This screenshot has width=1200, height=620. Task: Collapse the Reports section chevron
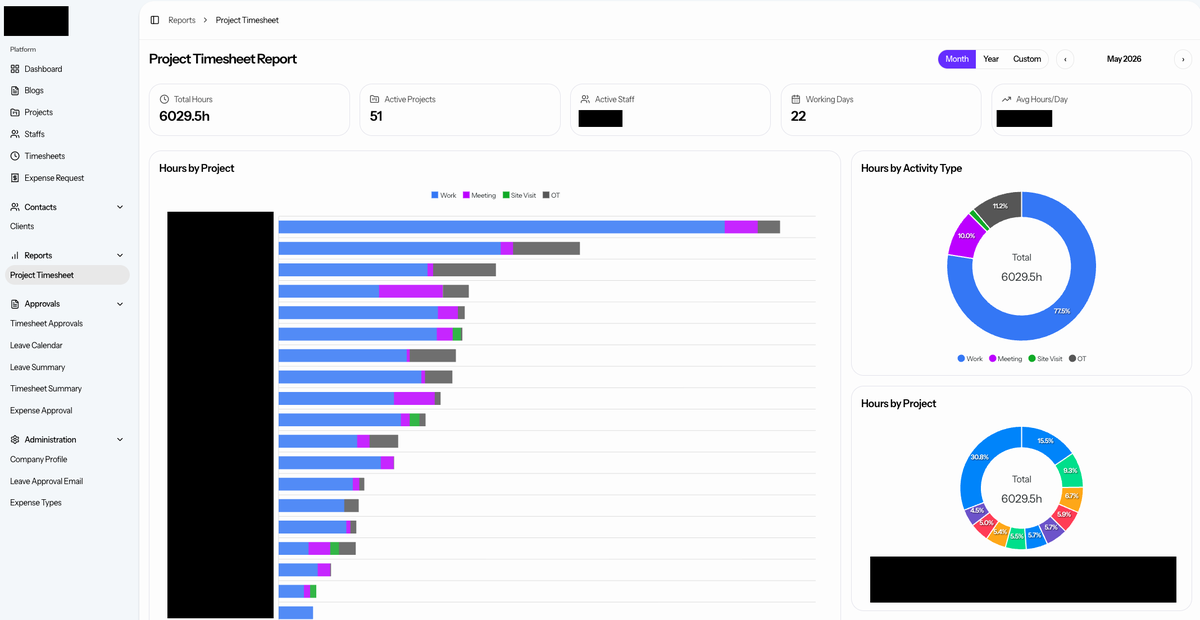tap(120, 255)
